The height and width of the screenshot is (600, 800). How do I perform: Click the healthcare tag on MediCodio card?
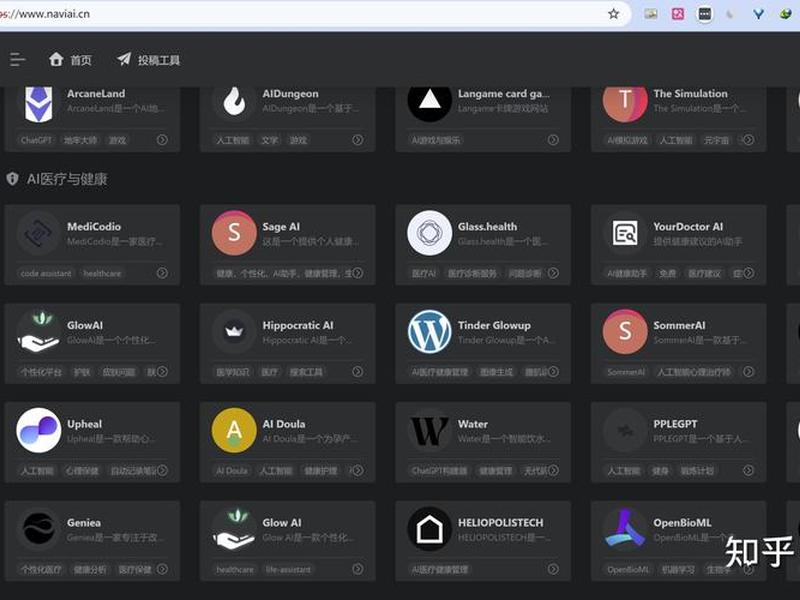tap(102, 273)
